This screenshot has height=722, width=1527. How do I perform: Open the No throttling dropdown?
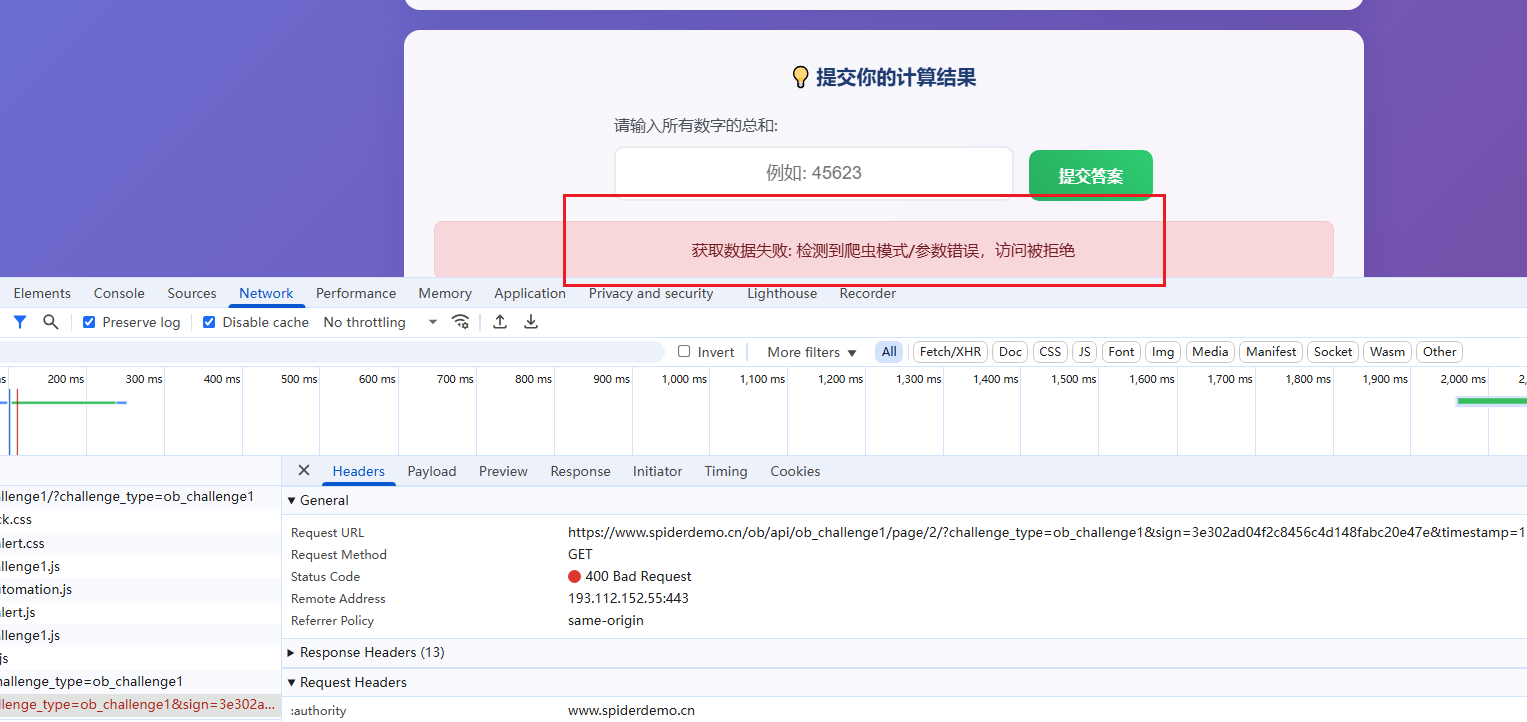pos(380,322)
